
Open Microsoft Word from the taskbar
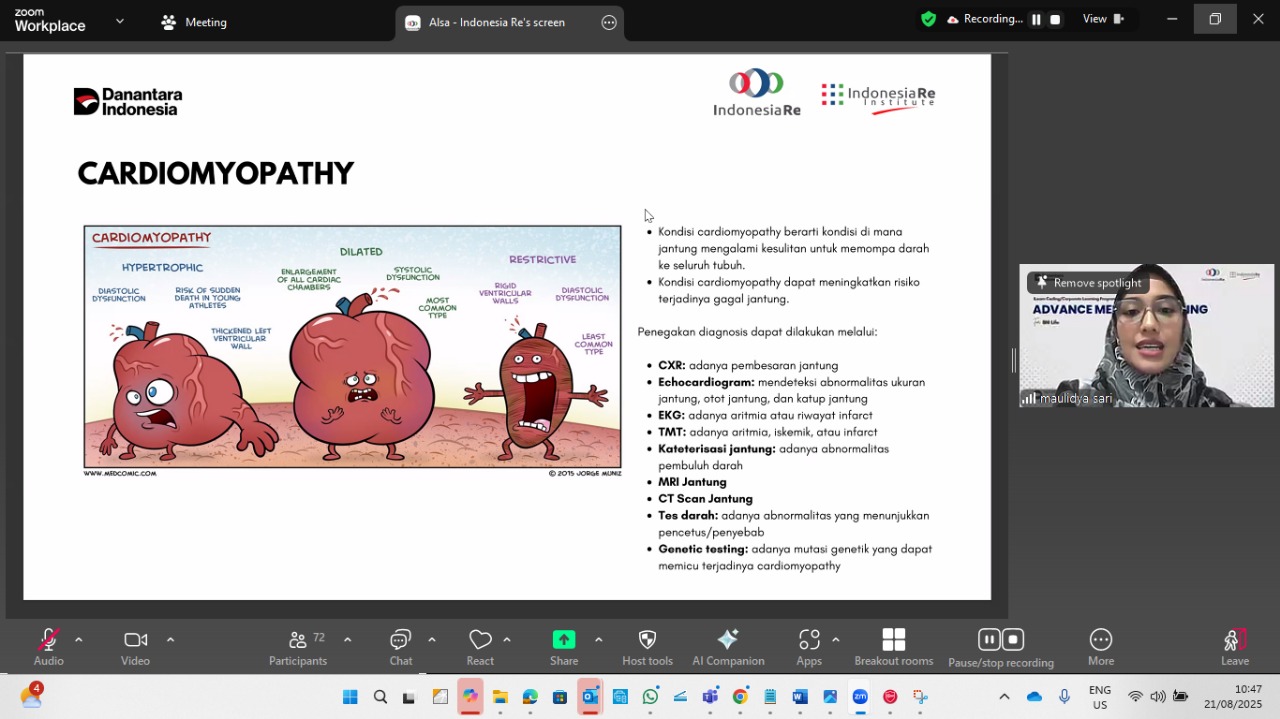(800, 697)
